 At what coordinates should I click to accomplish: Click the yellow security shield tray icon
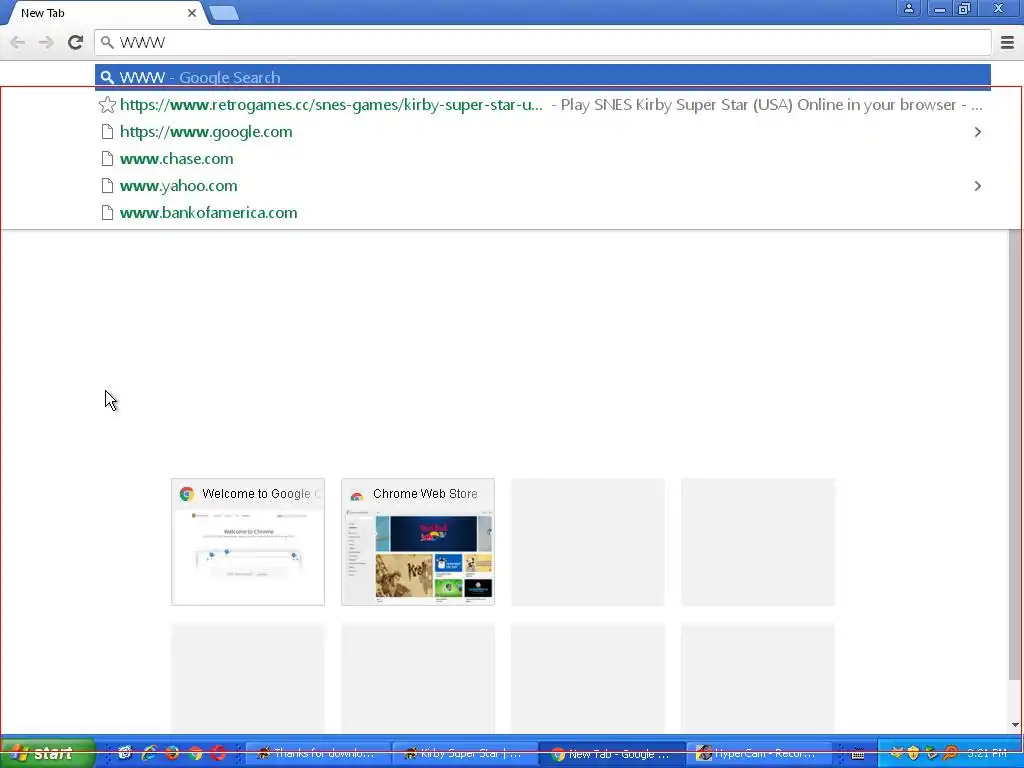pyautogui.click(x=914, y=753)
